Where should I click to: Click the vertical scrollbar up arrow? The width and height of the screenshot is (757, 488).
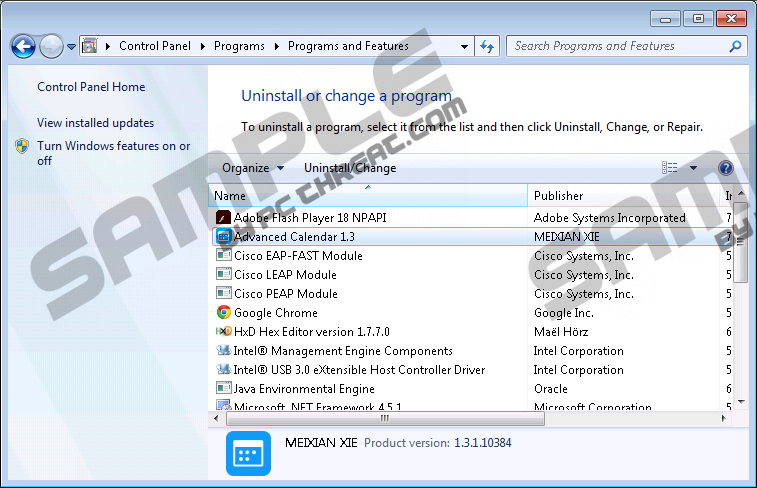coord(741,193)
